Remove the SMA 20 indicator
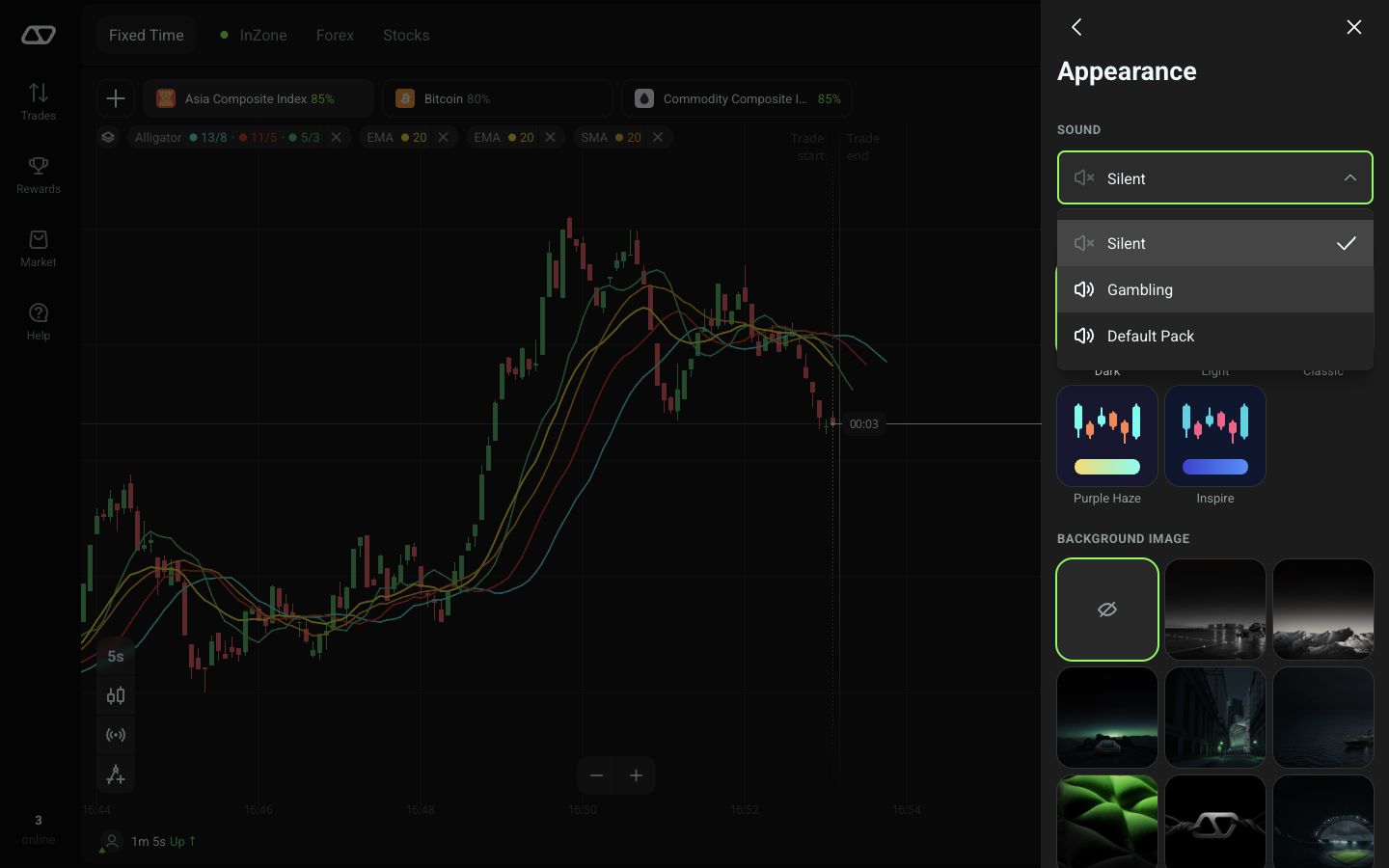This screenshot has height=868, width=1389. [658, 137]
